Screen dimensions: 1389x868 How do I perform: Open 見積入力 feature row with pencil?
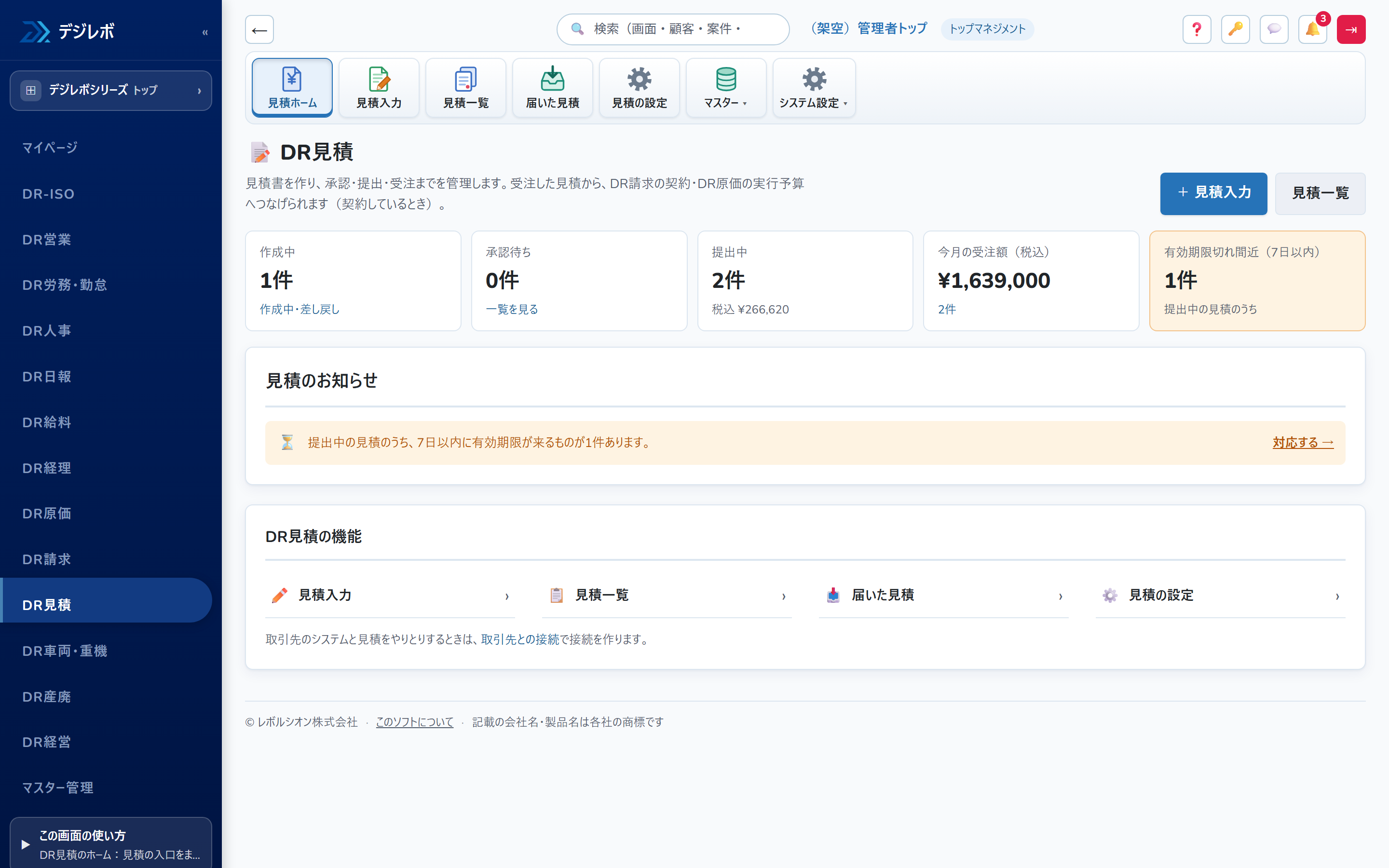[390, 596]
